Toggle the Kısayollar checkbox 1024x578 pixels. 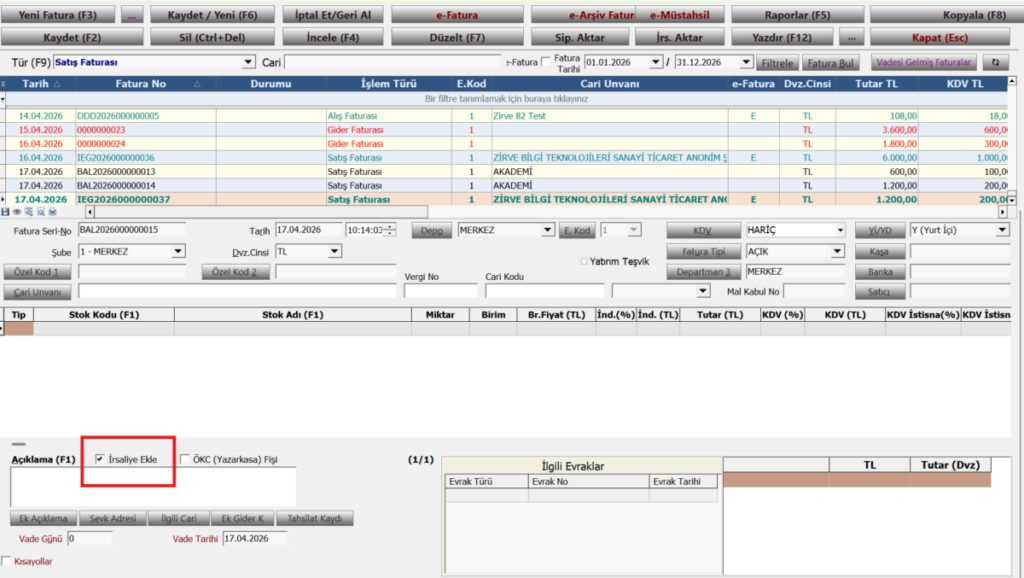[x=6, y=561]
